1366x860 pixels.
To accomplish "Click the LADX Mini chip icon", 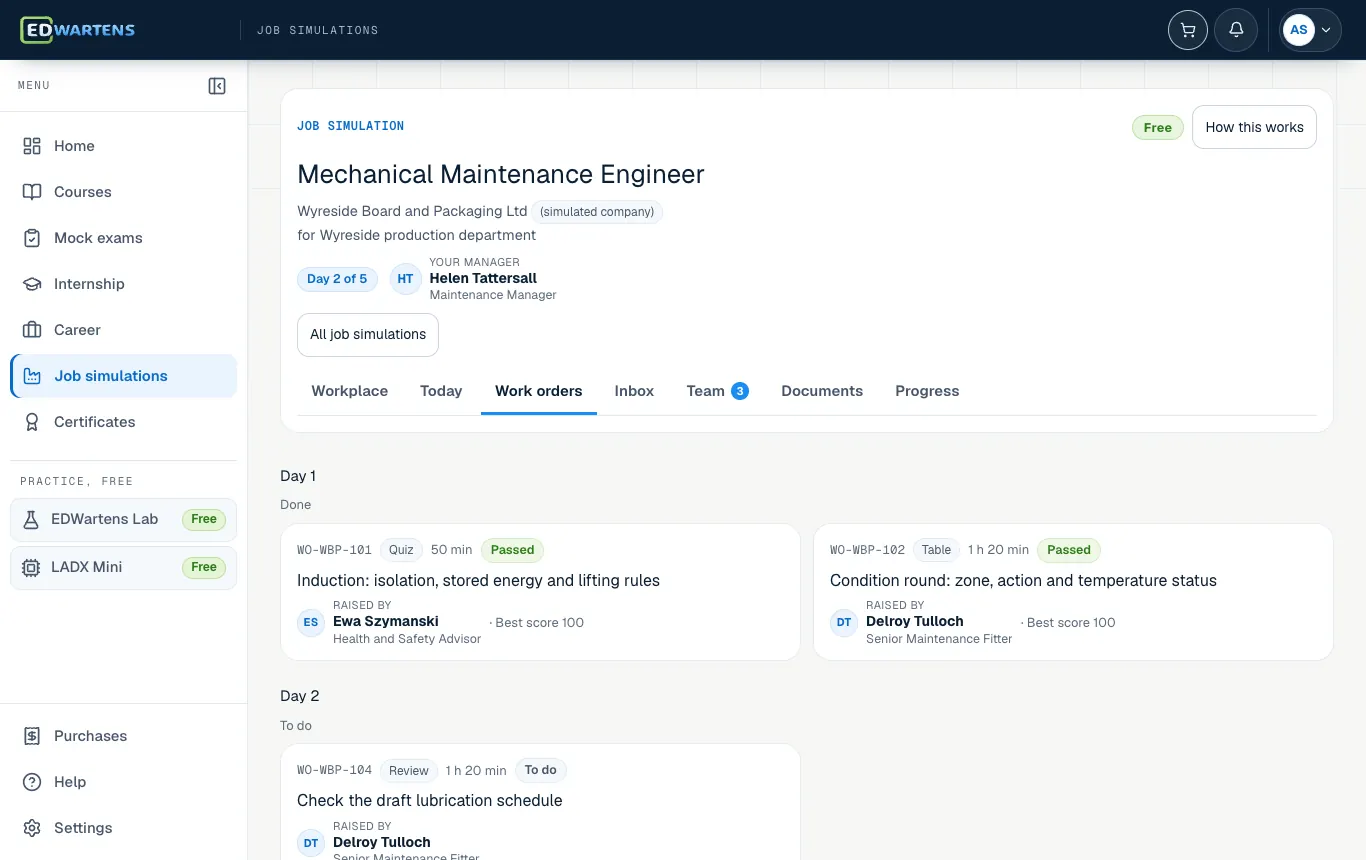I will point(31,567).
